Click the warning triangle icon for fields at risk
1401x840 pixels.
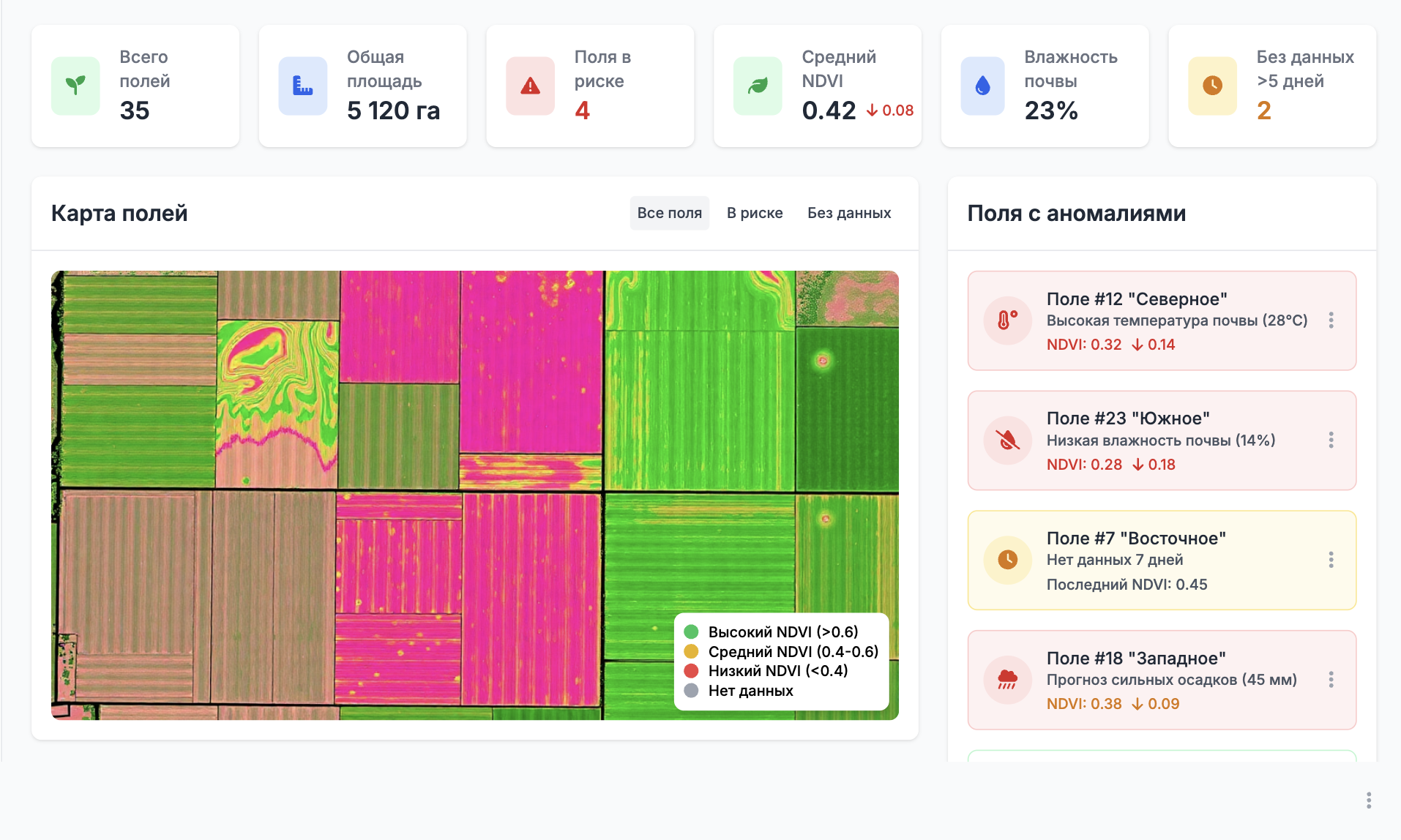[x=529, y=86]
